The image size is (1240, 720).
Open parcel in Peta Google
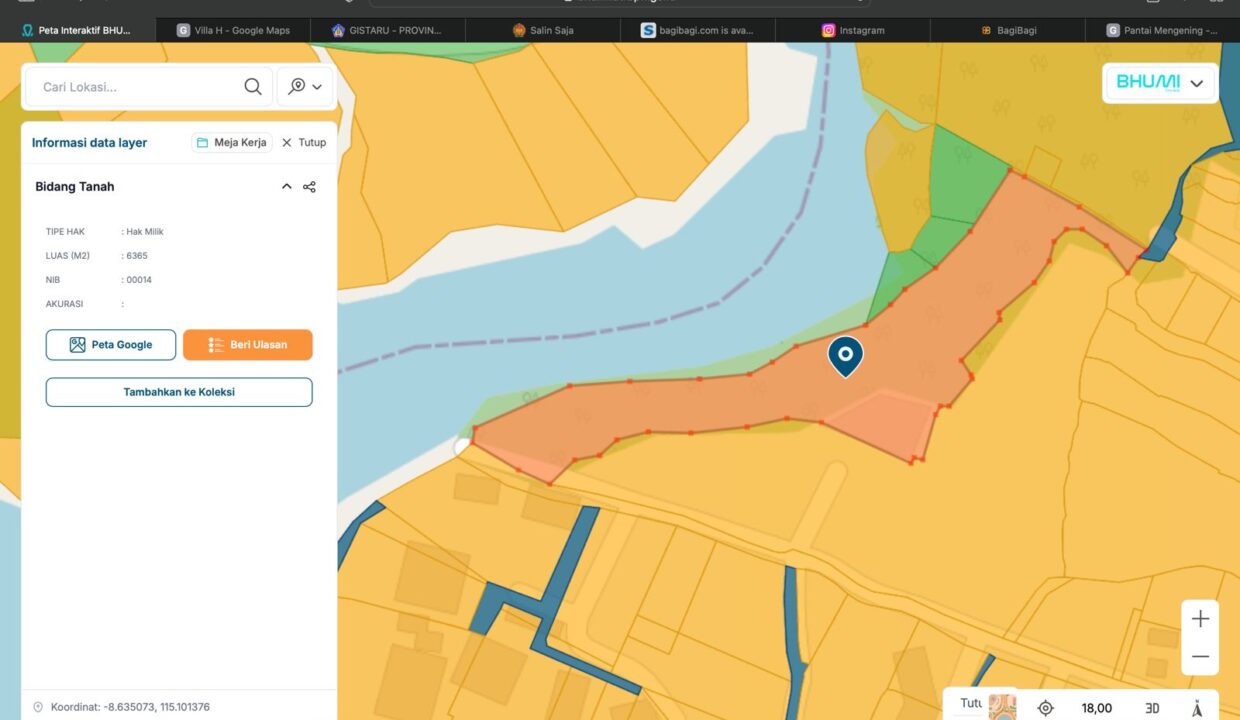[111, 345]
